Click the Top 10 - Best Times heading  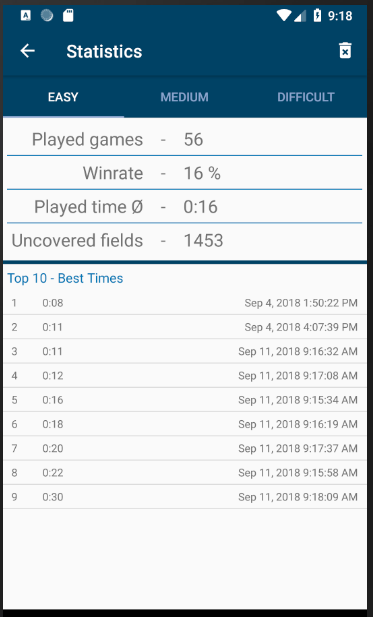pos(65,278)
